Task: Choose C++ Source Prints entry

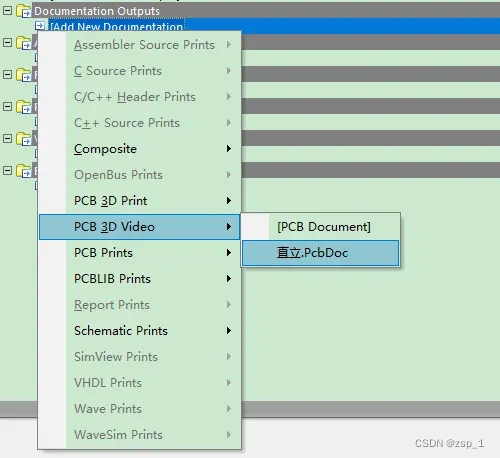Action: [x=140, y=123]
